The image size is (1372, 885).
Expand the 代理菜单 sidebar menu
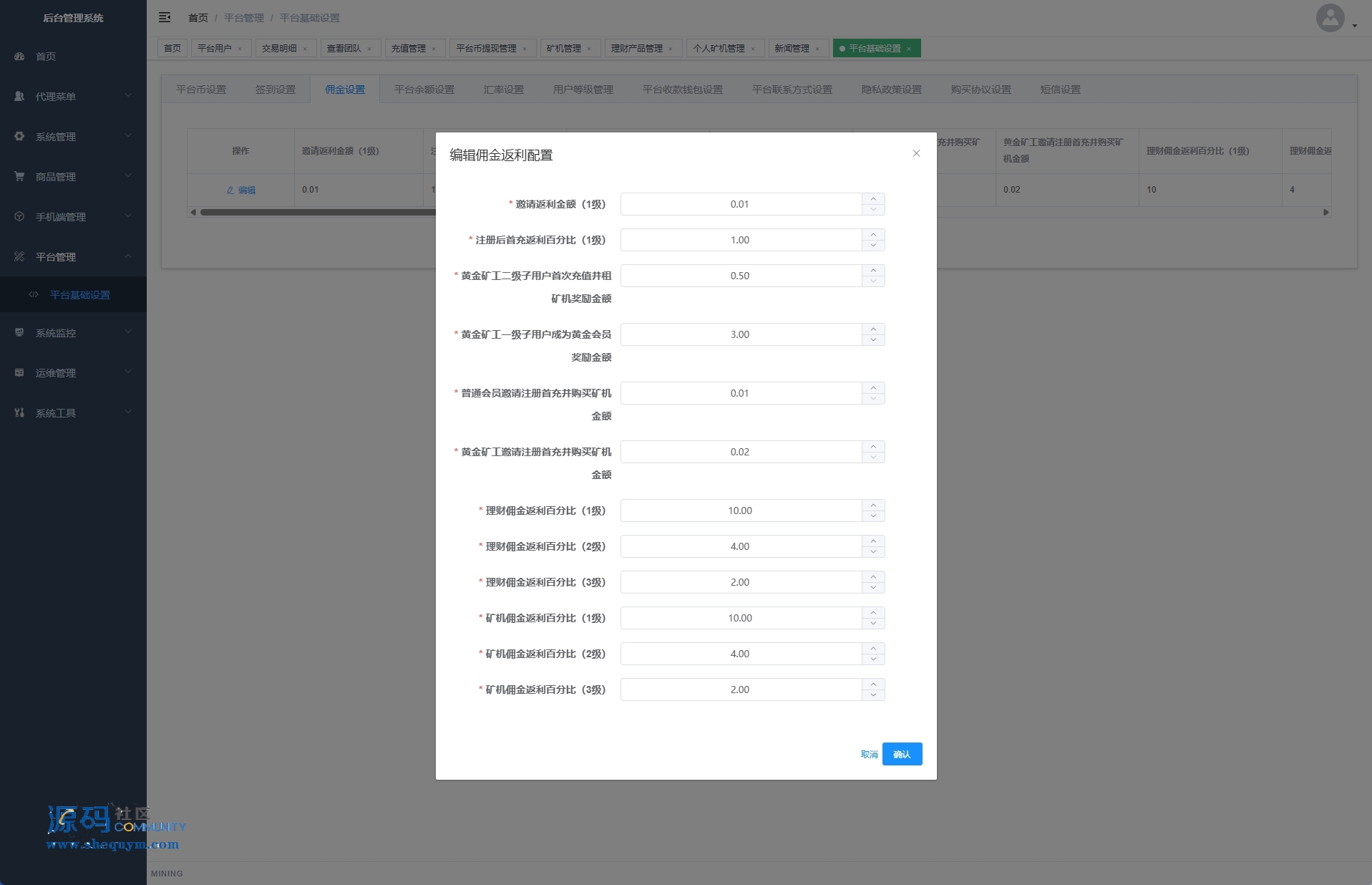tap(73, 96)
